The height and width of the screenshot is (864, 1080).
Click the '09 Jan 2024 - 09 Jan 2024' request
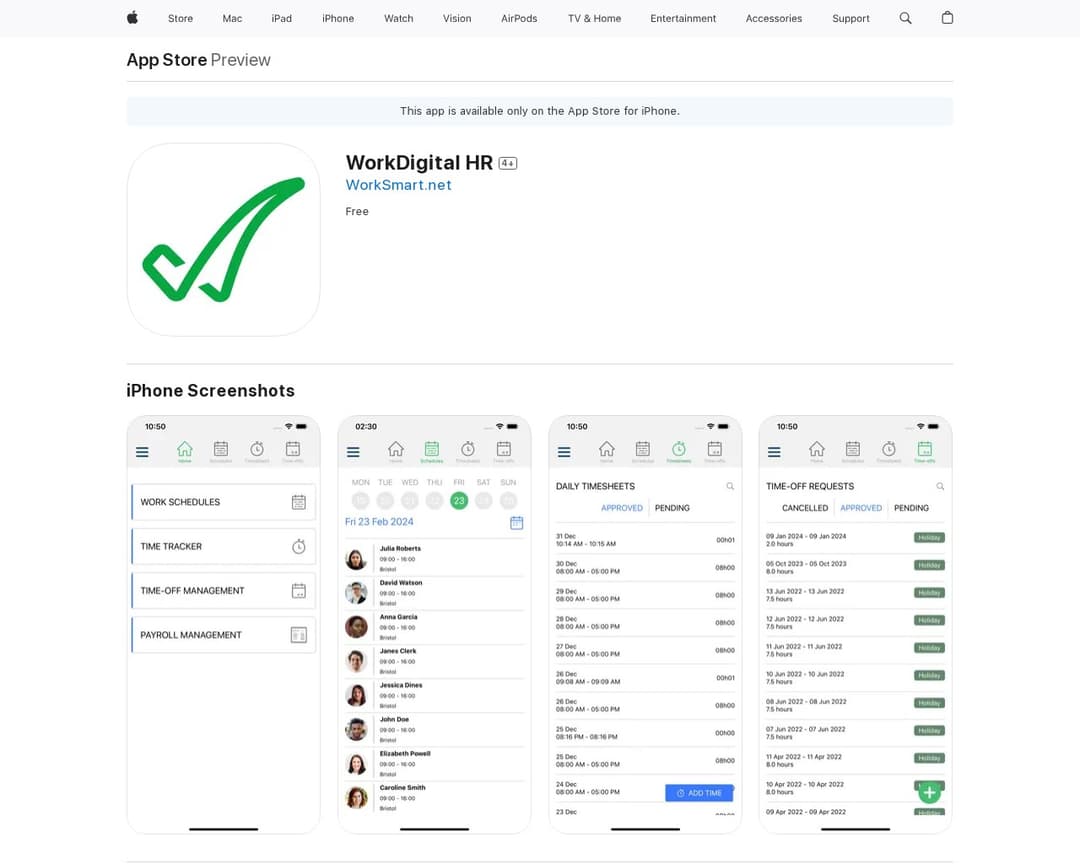(855, 540)
